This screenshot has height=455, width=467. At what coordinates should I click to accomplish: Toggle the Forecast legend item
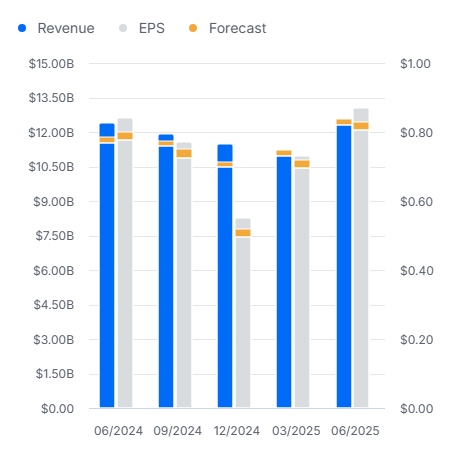tap(227, 28)
